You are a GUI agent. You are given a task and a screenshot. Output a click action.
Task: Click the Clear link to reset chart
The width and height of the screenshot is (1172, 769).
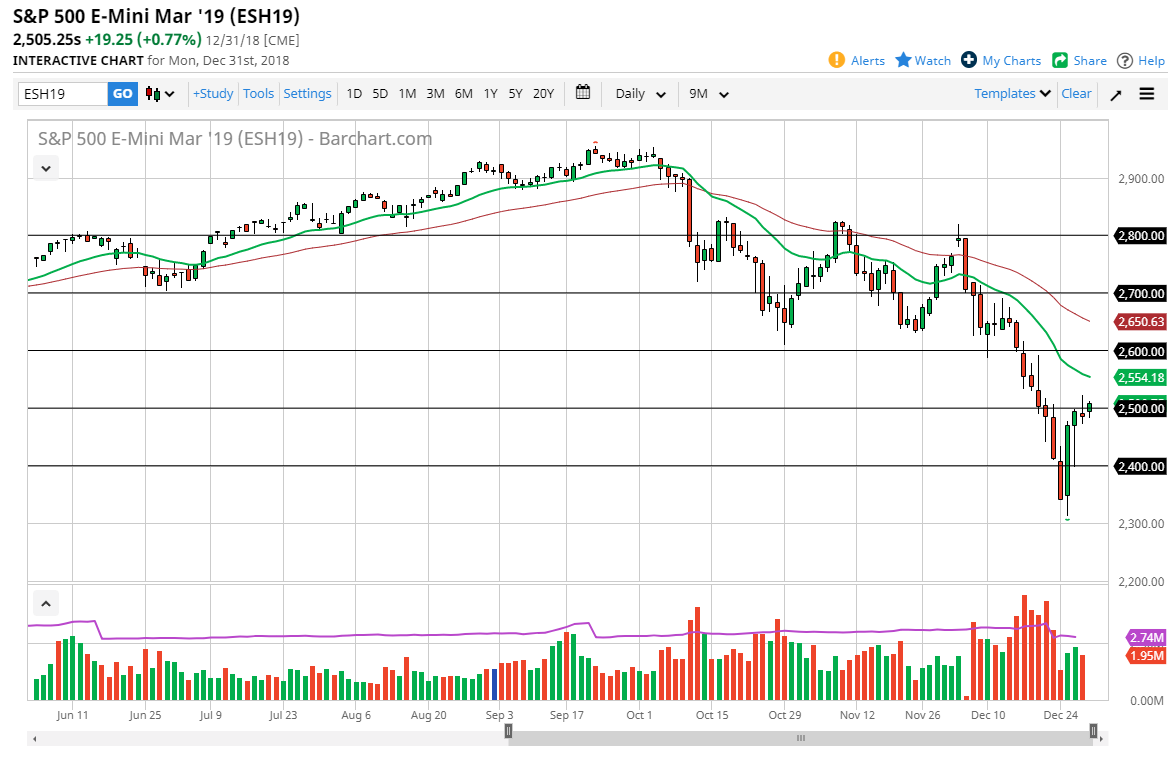[x=1076, y=93]
